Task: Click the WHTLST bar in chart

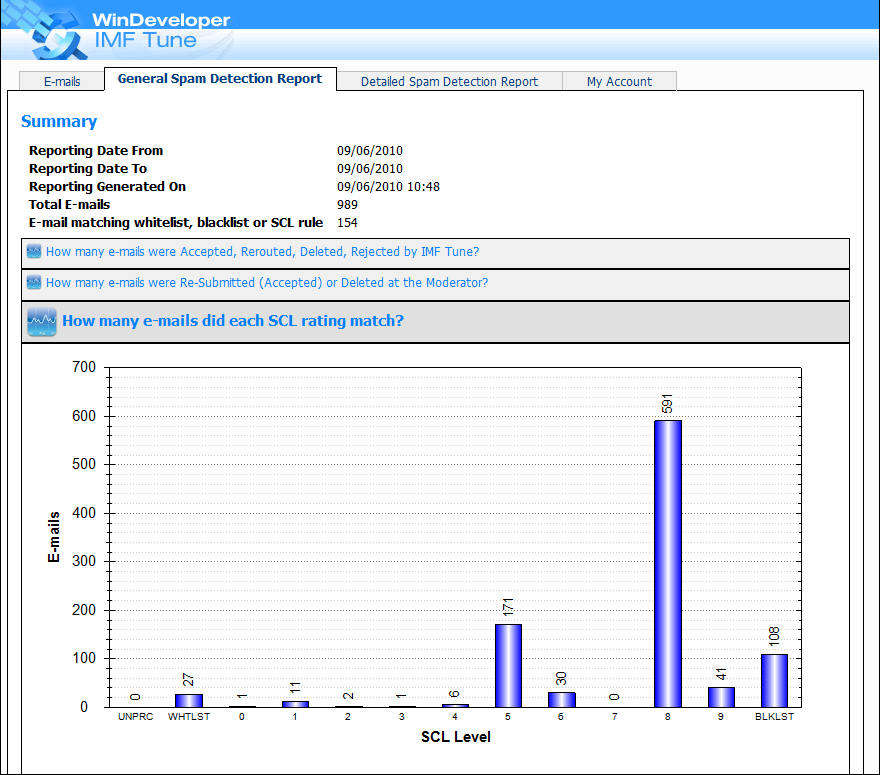Action: 189,700
